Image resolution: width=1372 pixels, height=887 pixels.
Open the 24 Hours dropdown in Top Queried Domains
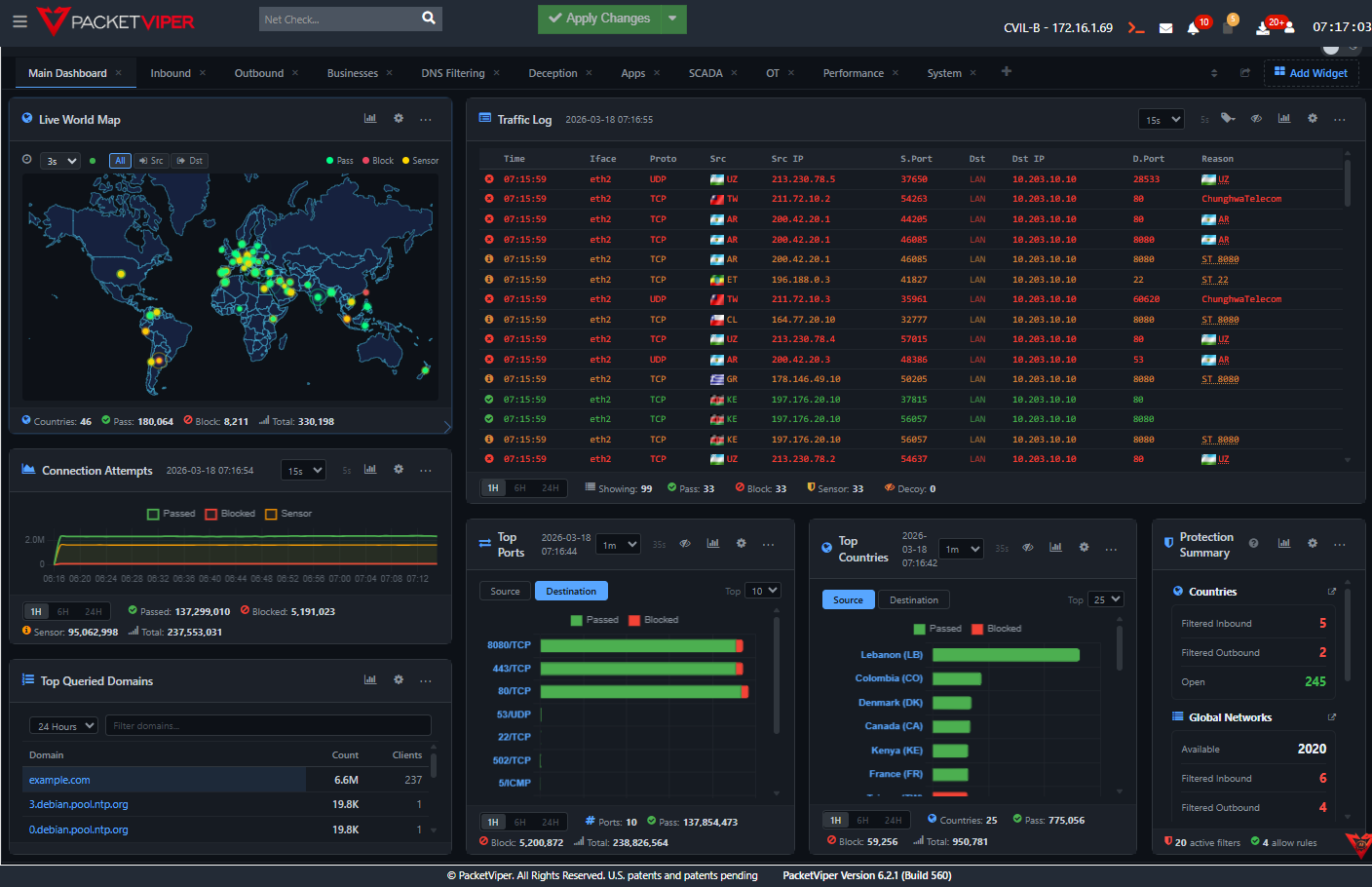(x=62, y=725)
